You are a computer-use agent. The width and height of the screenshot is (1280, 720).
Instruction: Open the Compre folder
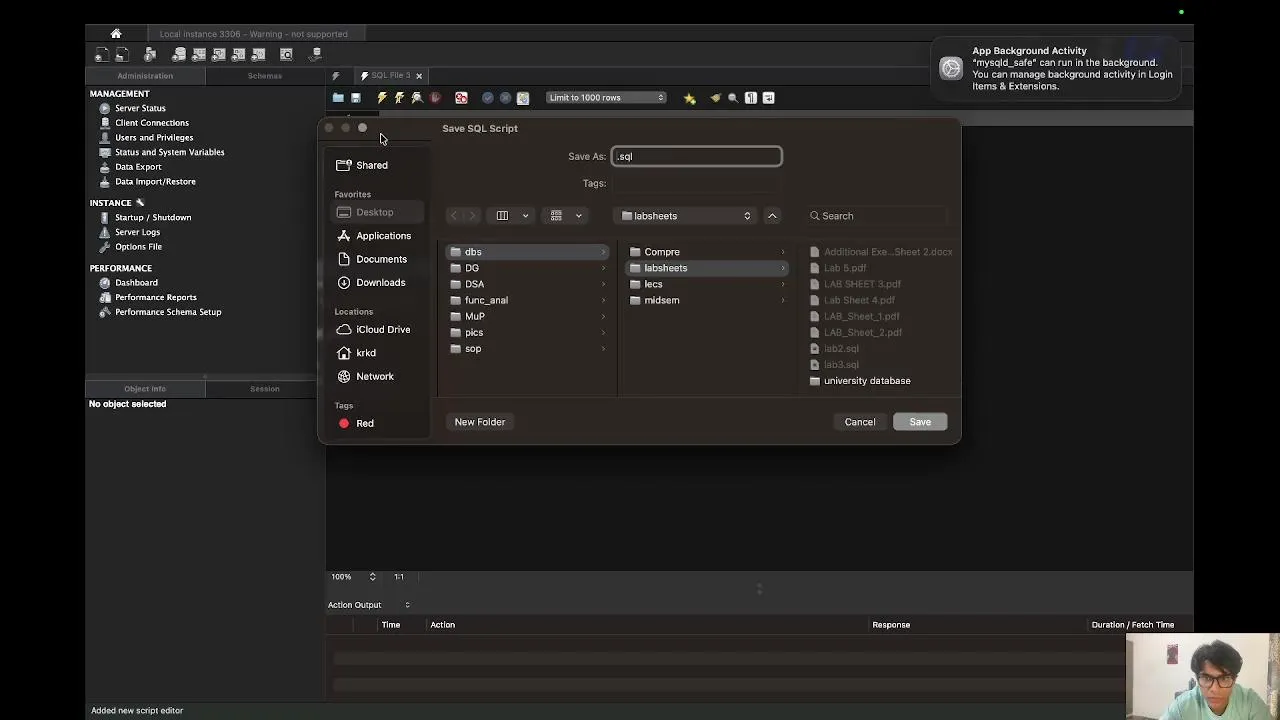(707, 252)
